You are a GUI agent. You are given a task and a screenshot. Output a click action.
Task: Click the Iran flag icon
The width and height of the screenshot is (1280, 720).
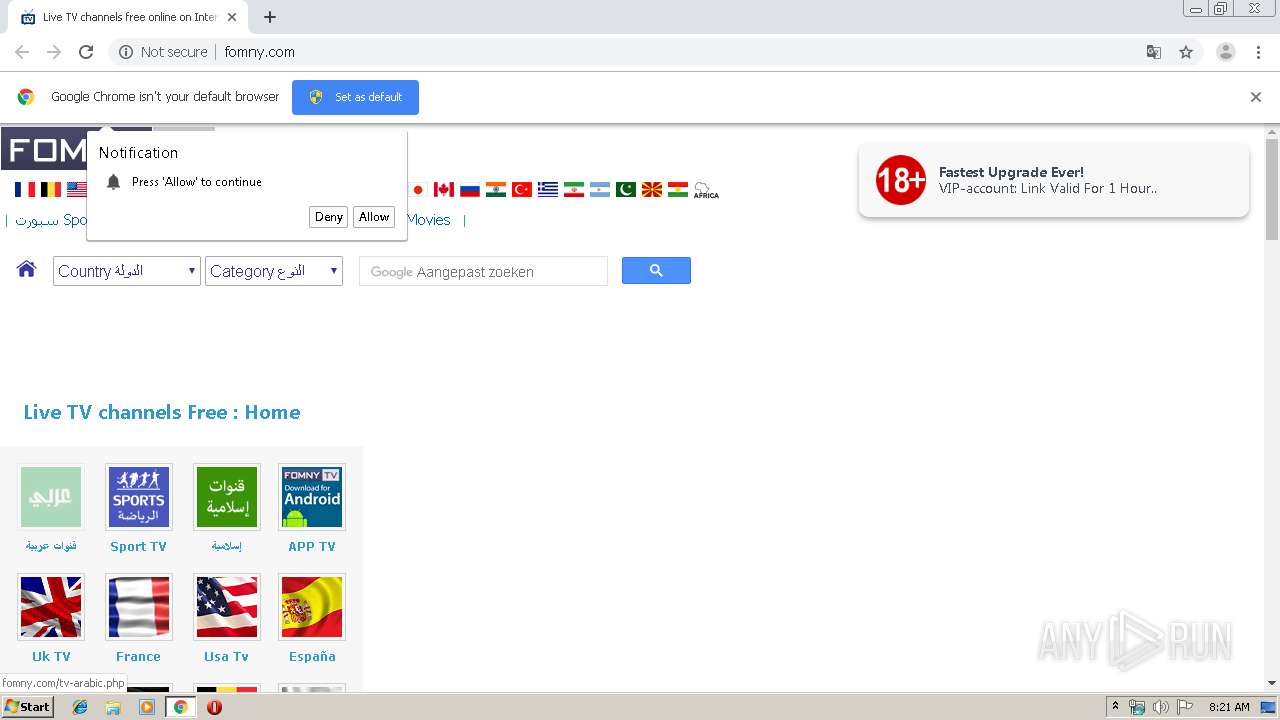[574, 189]
